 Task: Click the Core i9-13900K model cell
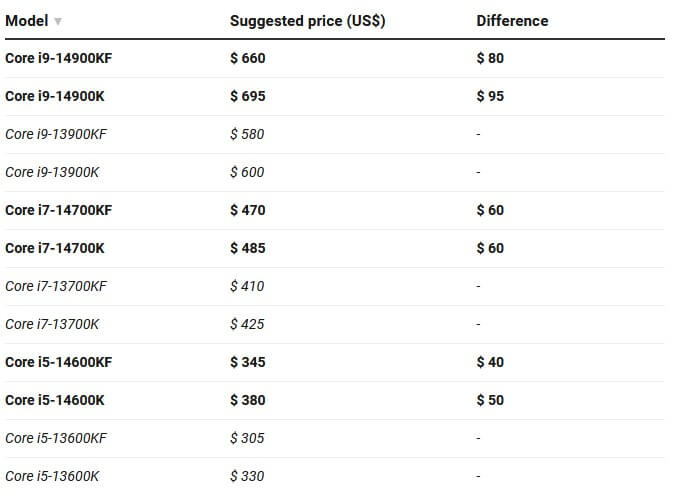pyautogui.click(x=52, y=172)
